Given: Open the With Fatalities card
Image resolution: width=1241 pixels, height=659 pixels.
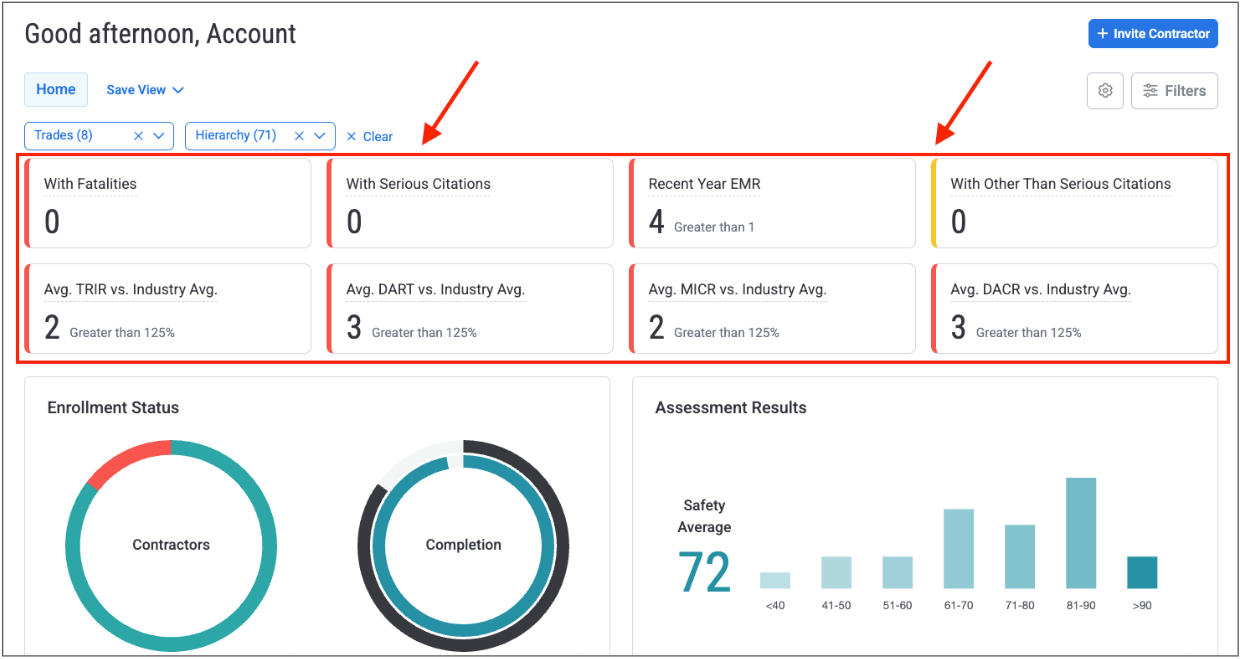Looking at the screenshot, I should pyautogui.click(x=168, y=203).
